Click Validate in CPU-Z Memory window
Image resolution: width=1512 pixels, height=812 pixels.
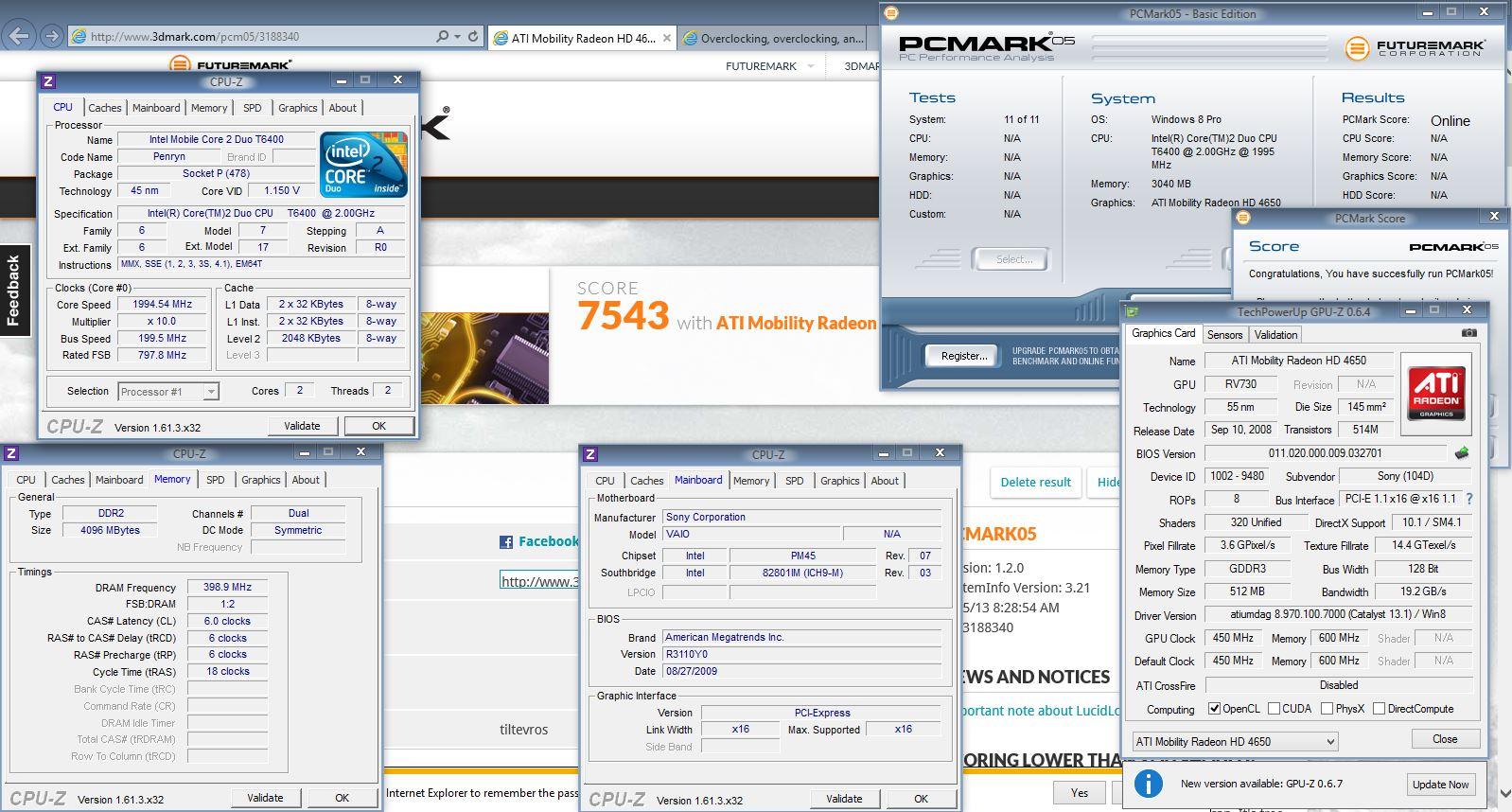click(265, 798)
